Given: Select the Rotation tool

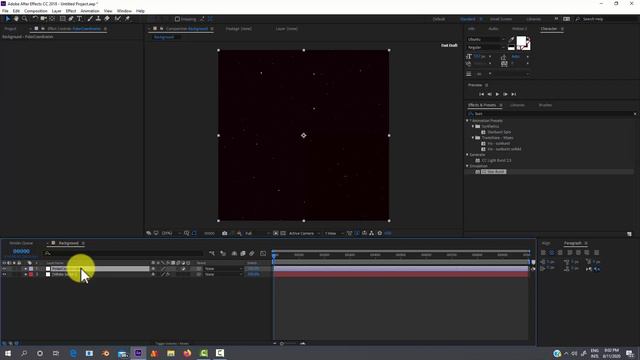Looking at the screenshot, I should pos(35,19).
